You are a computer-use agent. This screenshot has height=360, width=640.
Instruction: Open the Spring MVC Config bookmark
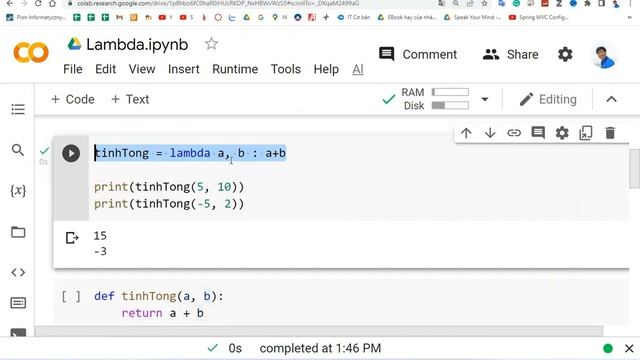point(539,17)
